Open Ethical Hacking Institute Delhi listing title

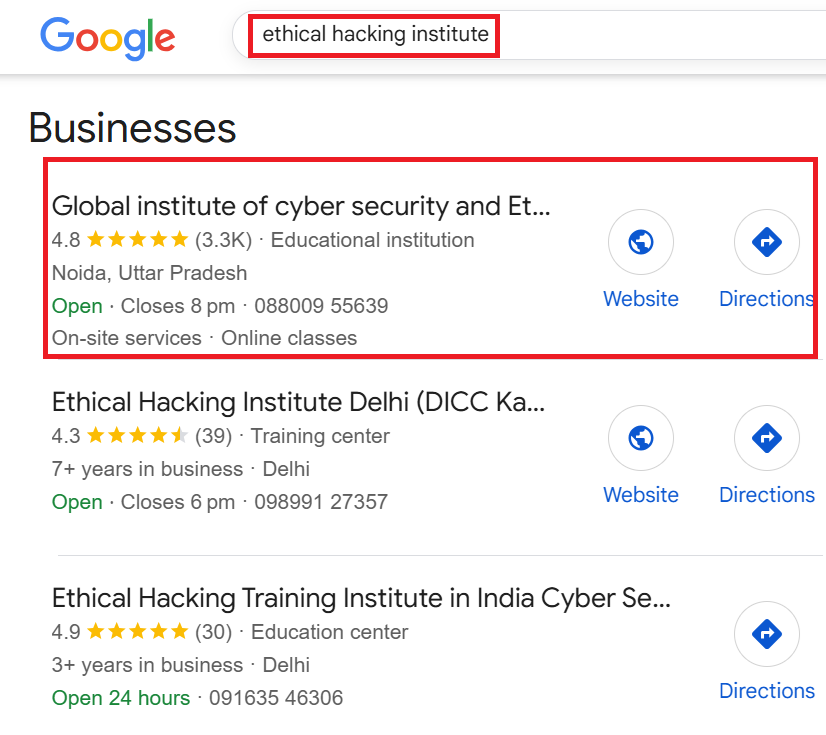click(299, 403)
